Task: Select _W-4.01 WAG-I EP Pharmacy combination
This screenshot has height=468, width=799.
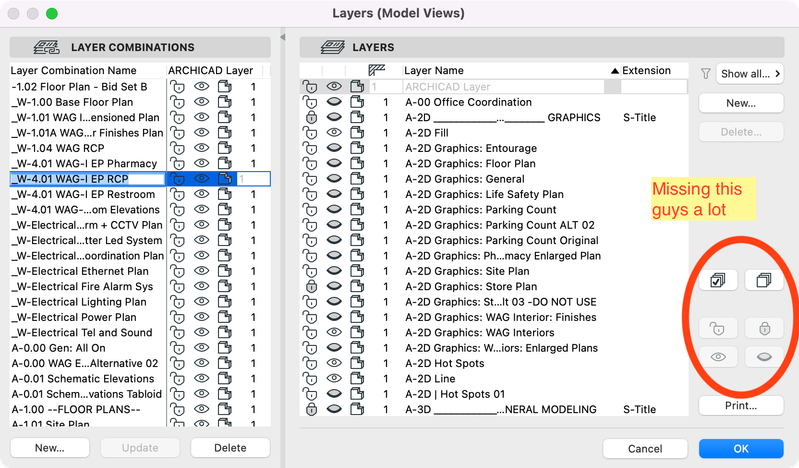Action: pos(85,164)
